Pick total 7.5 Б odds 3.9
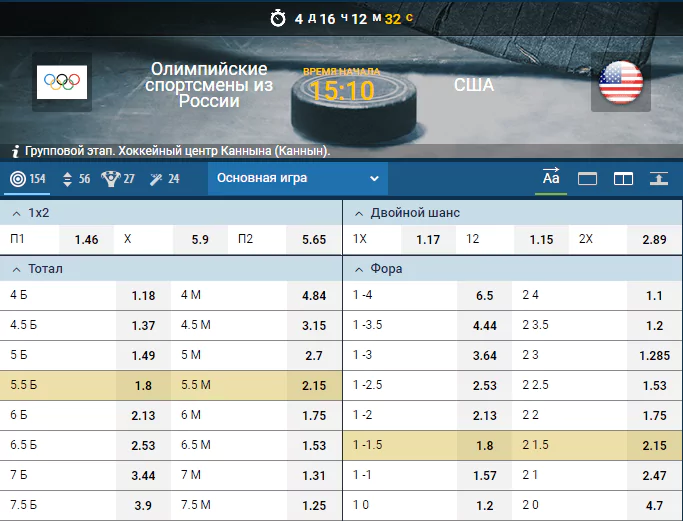The height and width of the screenshot is (521, 683). pyautogui.click(x=143, y=506)
